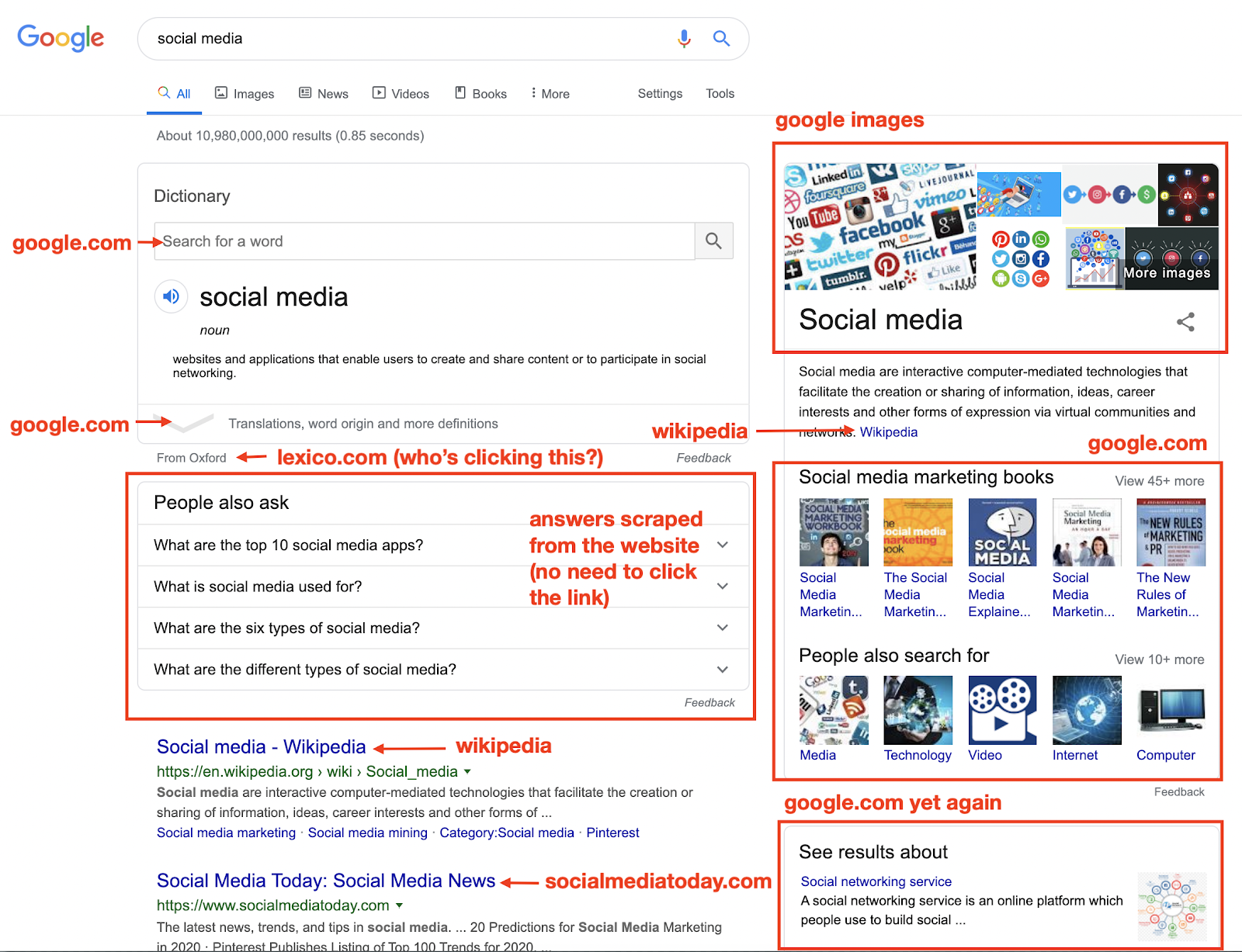Click the Pinterest sitelink
The width and height of the screenshot is (1242, 952).
point(612,833)
